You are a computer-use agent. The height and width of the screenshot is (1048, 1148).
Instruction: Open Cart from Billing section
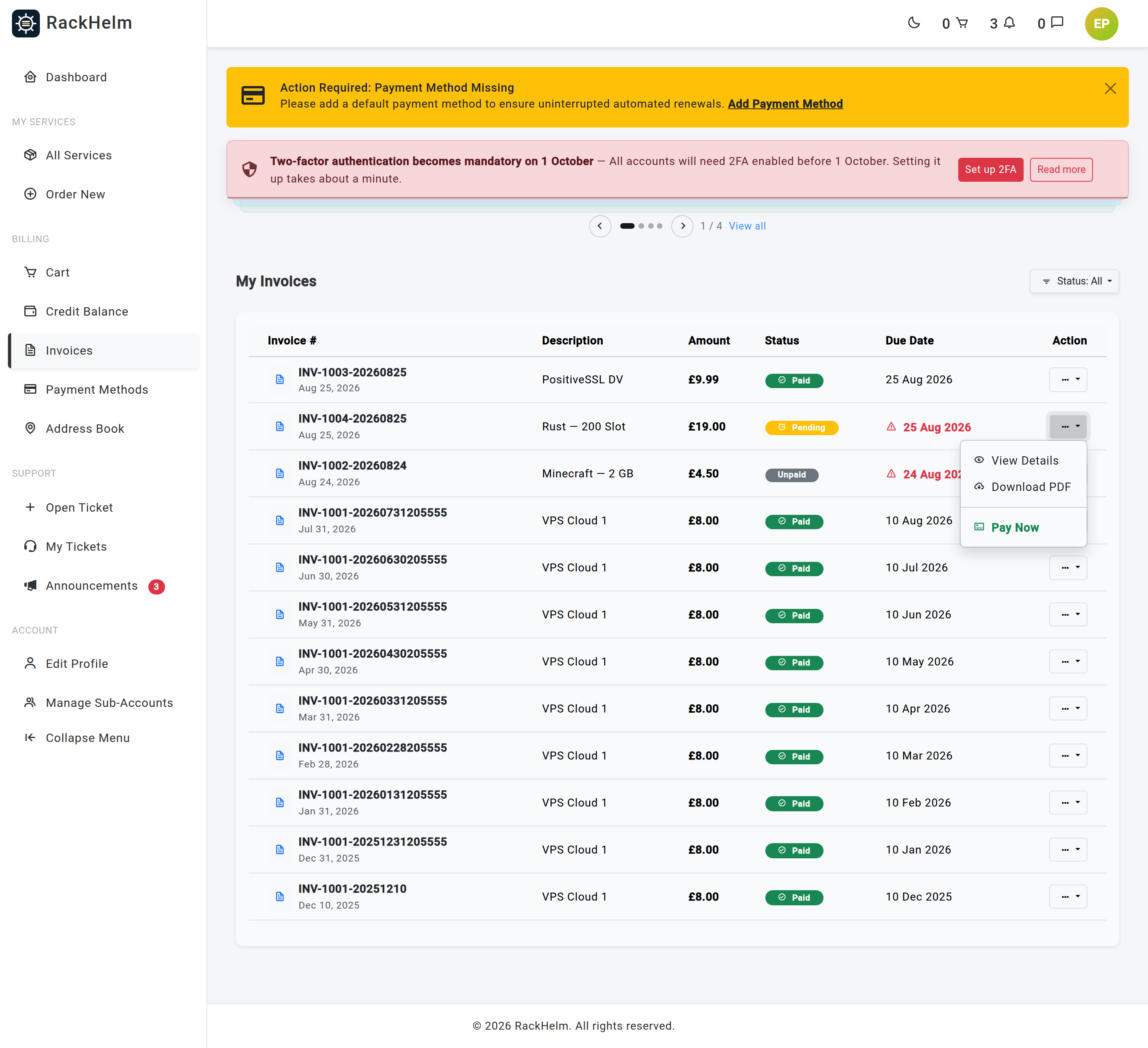coord(104,273)
